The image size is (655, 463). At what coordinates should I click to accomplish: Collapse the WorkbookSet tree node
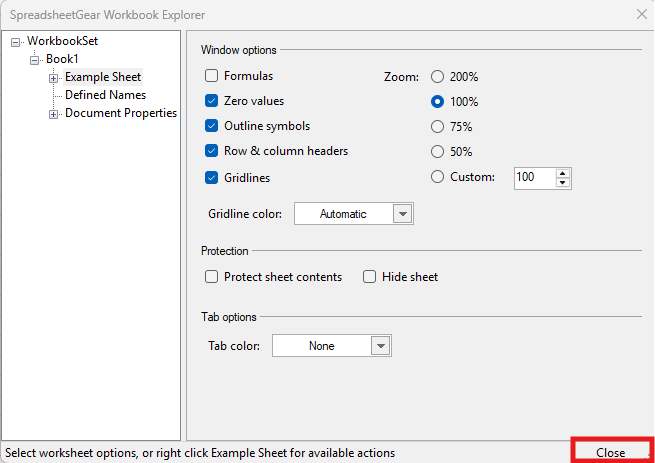[16, 42]
